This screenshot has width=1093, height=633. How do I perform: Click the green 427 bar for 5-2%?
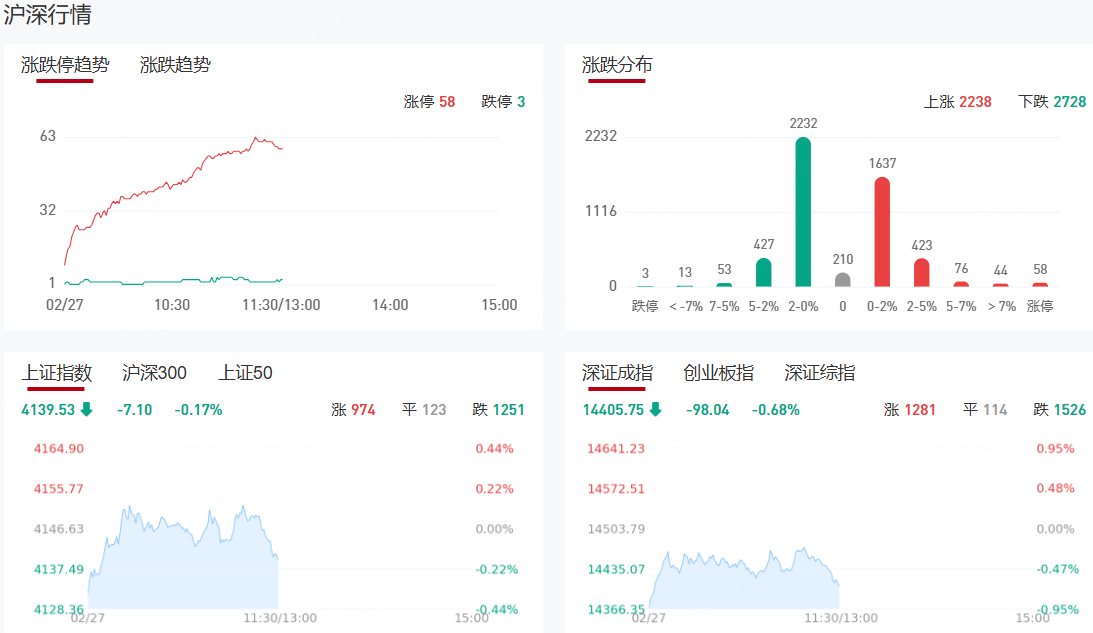tap(763, 272)
